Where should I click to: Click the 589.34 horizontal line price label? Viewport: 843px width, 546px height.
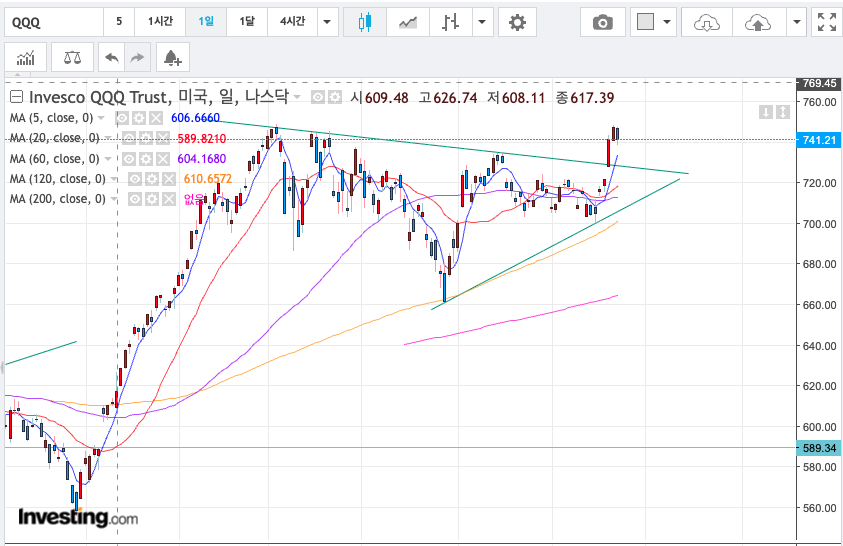coord(819,448)
